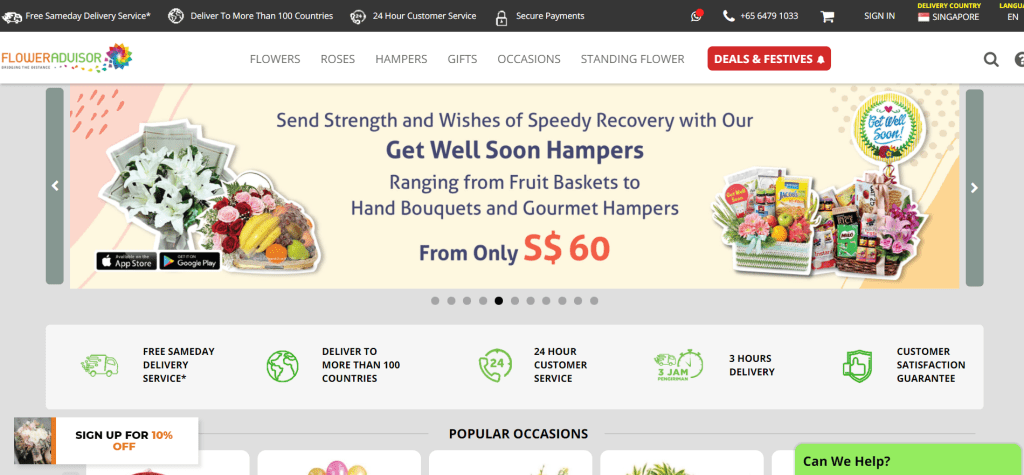Click the green delivery truck icon
Screen dimensions: 1024x475
(99, 365)
